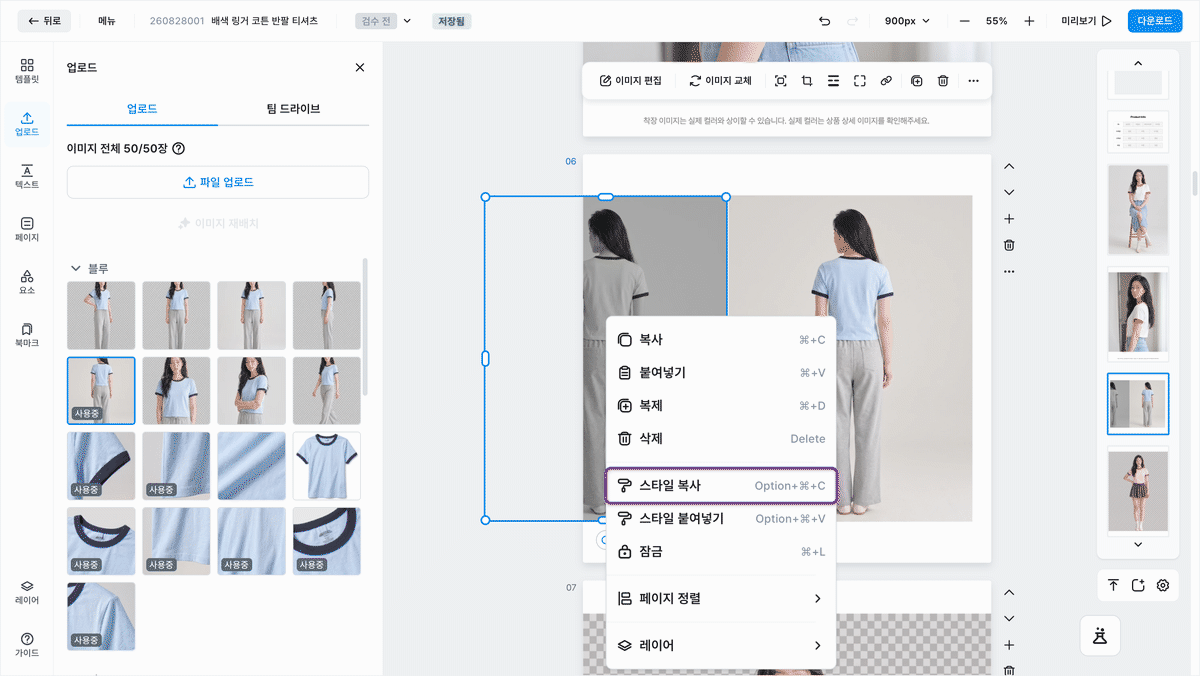Open the 요소 sidebar panel
The height and width of the screenshot is (676, 1200).
[x=27, y=282]
